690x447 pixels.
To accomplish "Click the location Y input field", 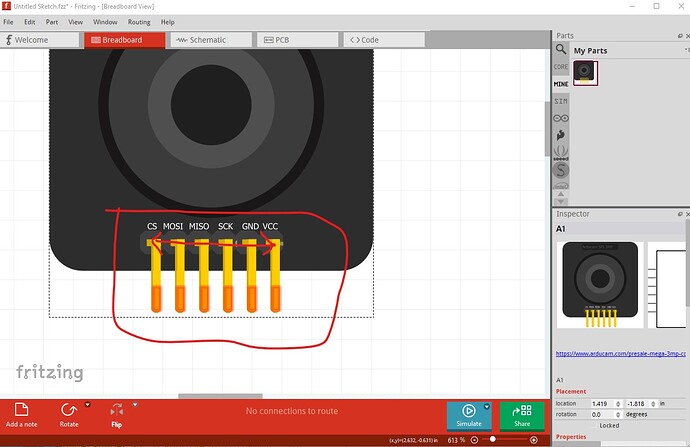I will point(638,403).
